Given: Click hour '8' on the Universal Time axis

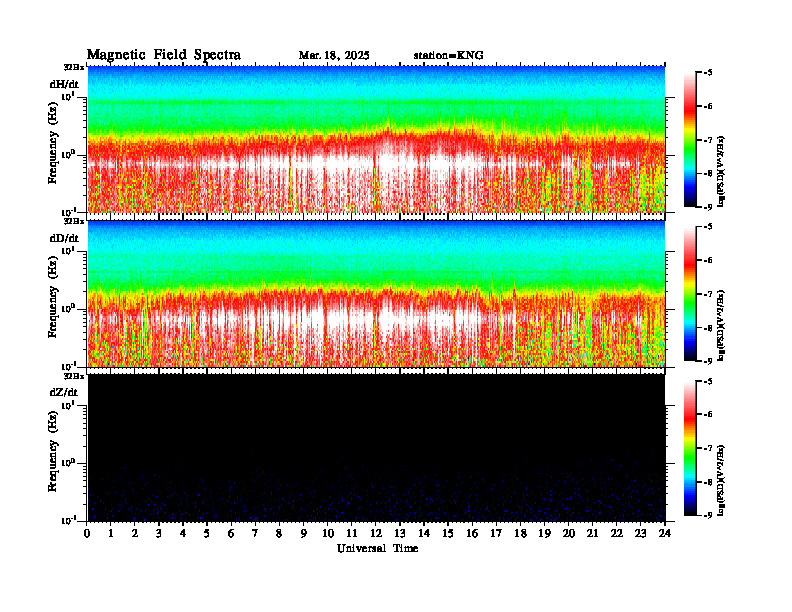Looking at the screenshot, I should pos(279,533).
